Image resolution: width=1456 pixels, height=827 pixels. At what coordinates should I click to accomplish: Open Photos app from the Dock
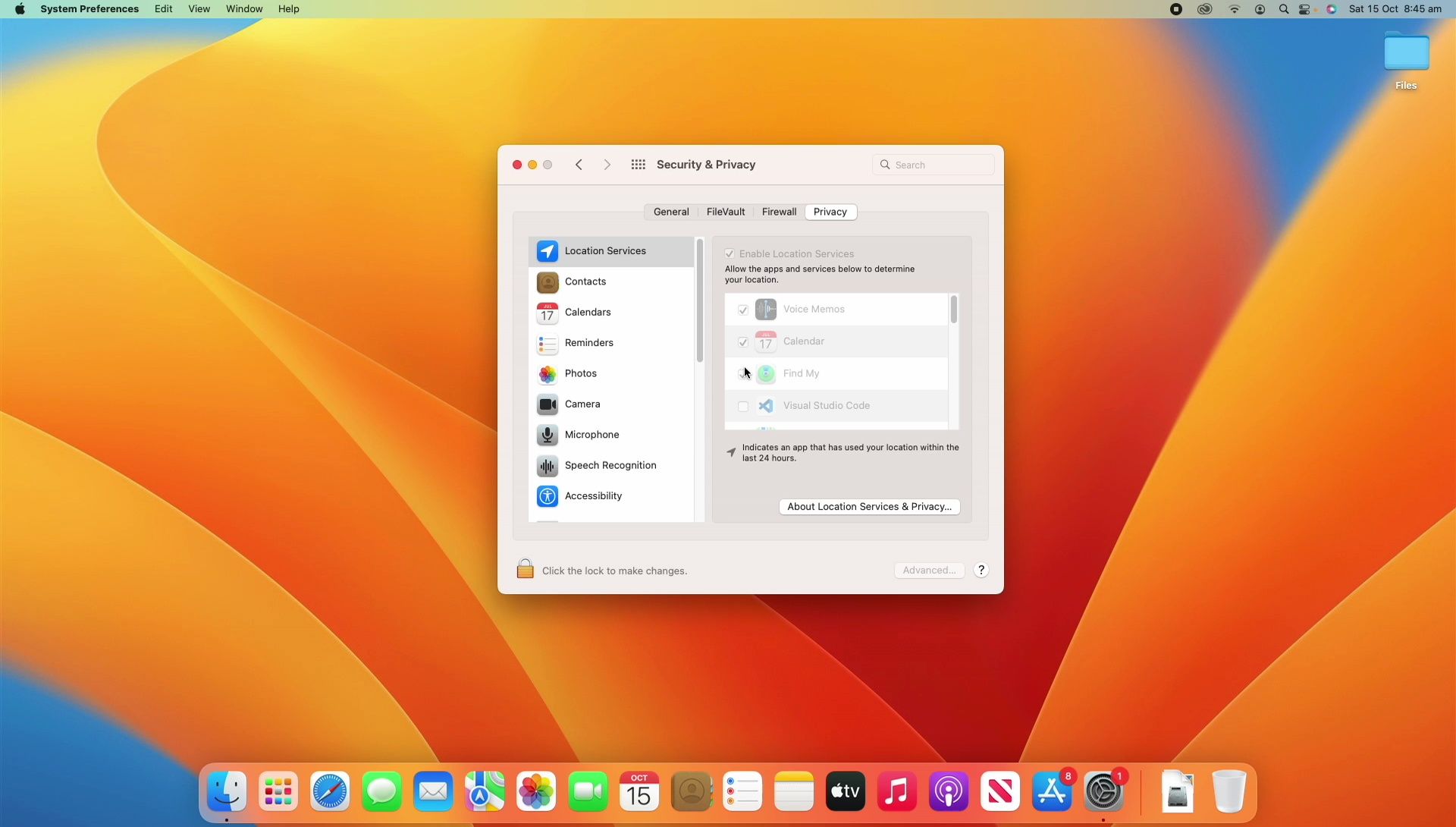point(536,792)
